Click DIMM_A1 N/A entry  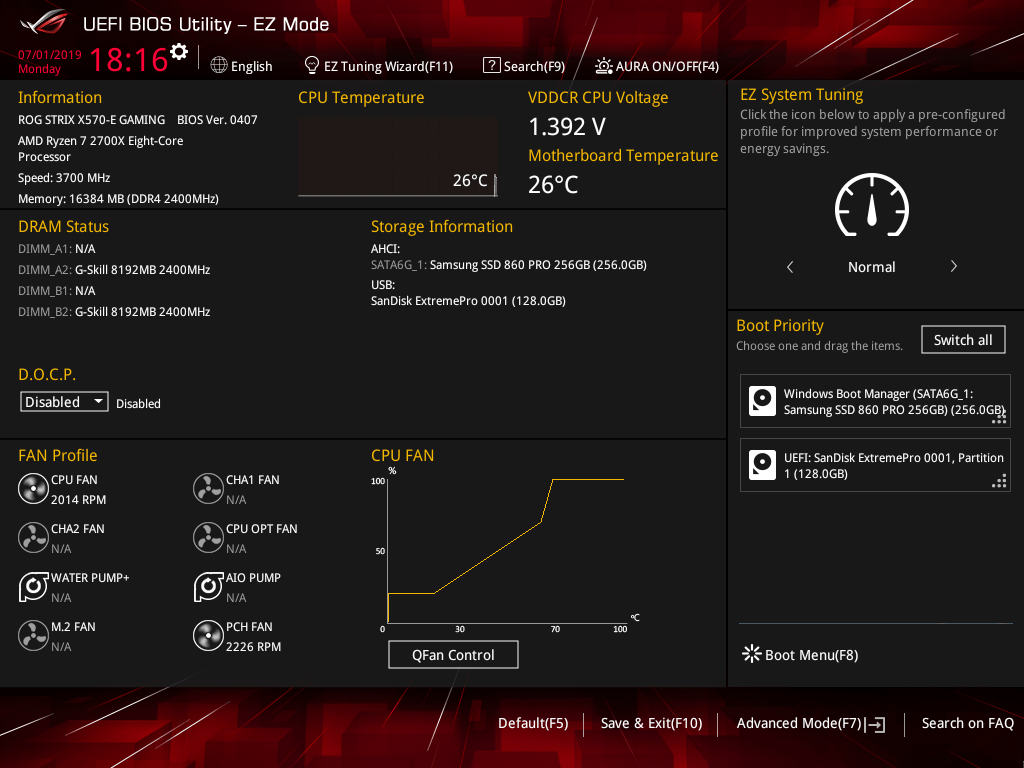tap(57, 249)
